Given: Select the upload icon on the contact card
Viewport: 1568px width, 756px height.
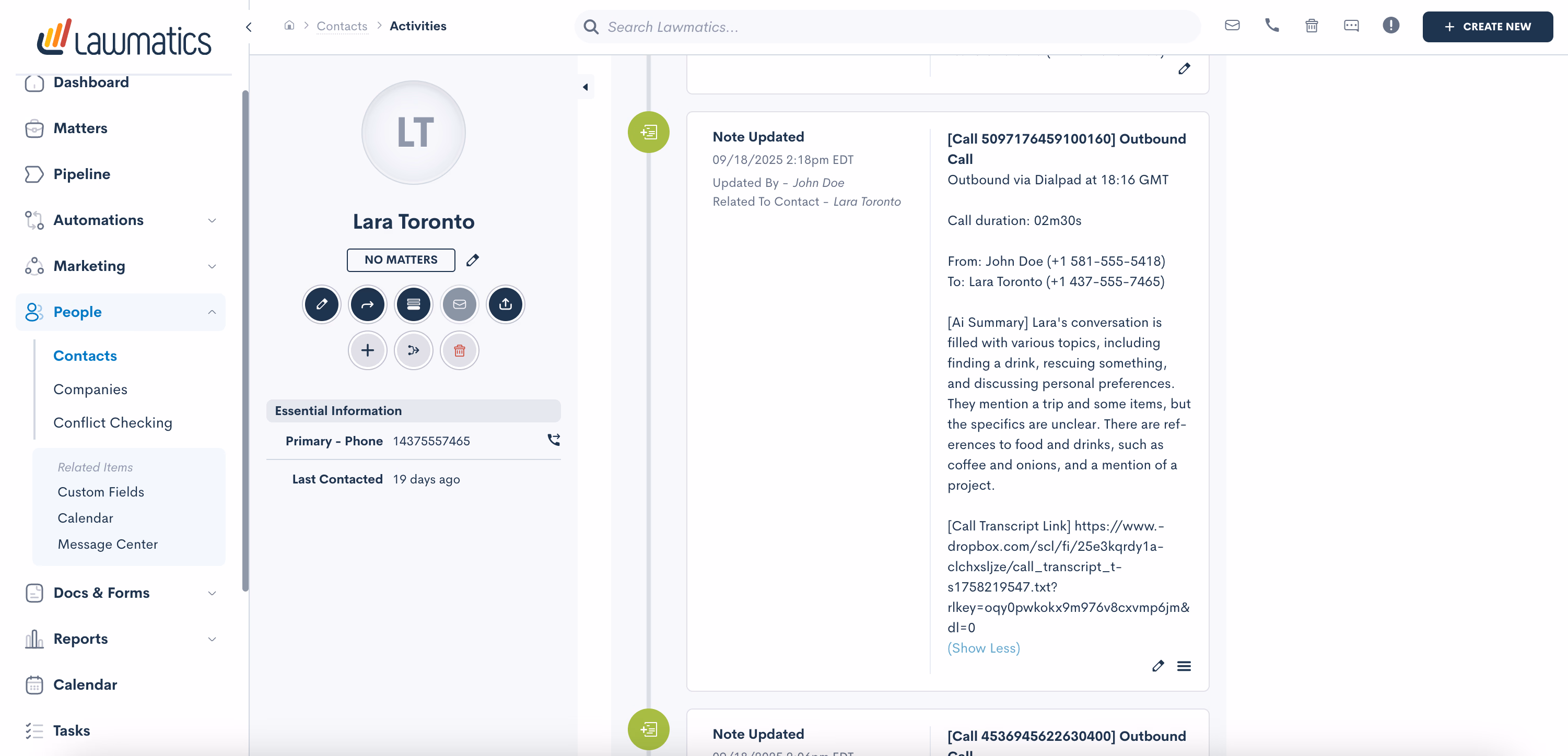Looking at the screenshot, I should (x=505, y=304).
